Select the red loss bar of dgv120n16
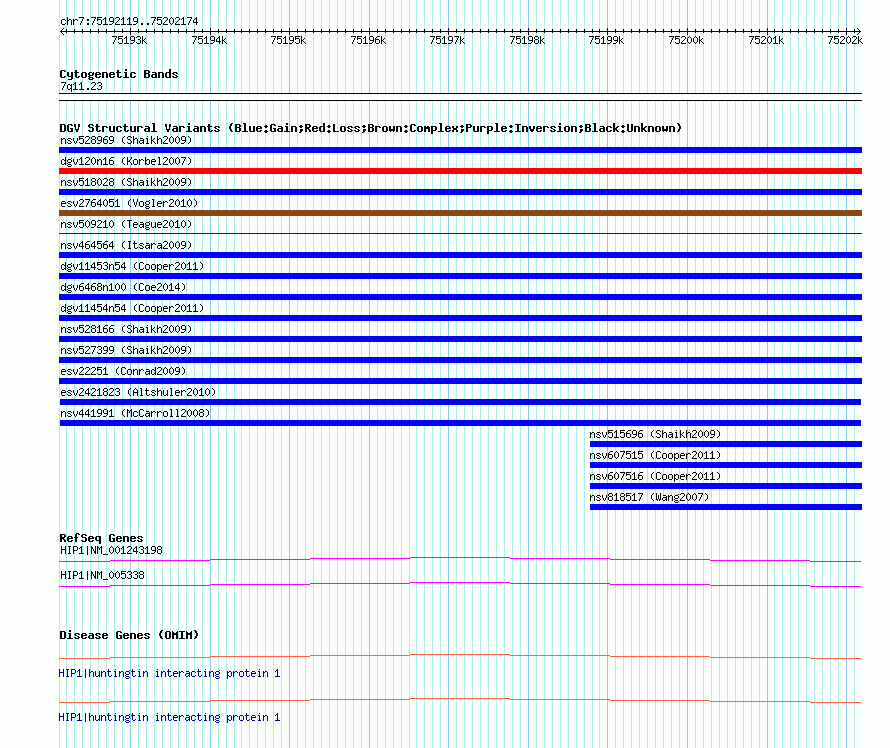This screenshot has height=748, width=890. click(x=460, y=171)
